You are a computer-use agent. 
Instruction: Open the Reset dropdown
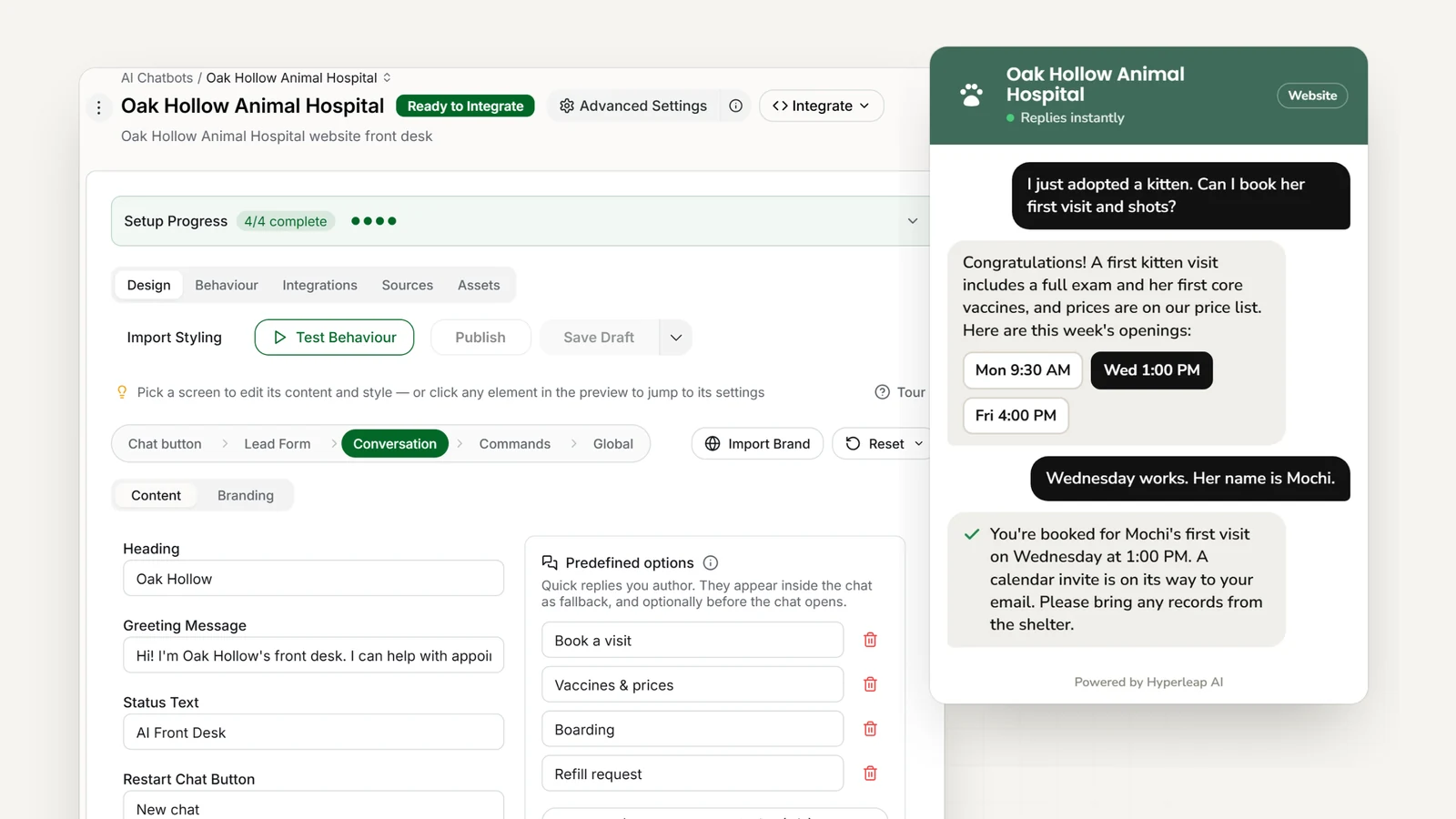pos(884,443)
